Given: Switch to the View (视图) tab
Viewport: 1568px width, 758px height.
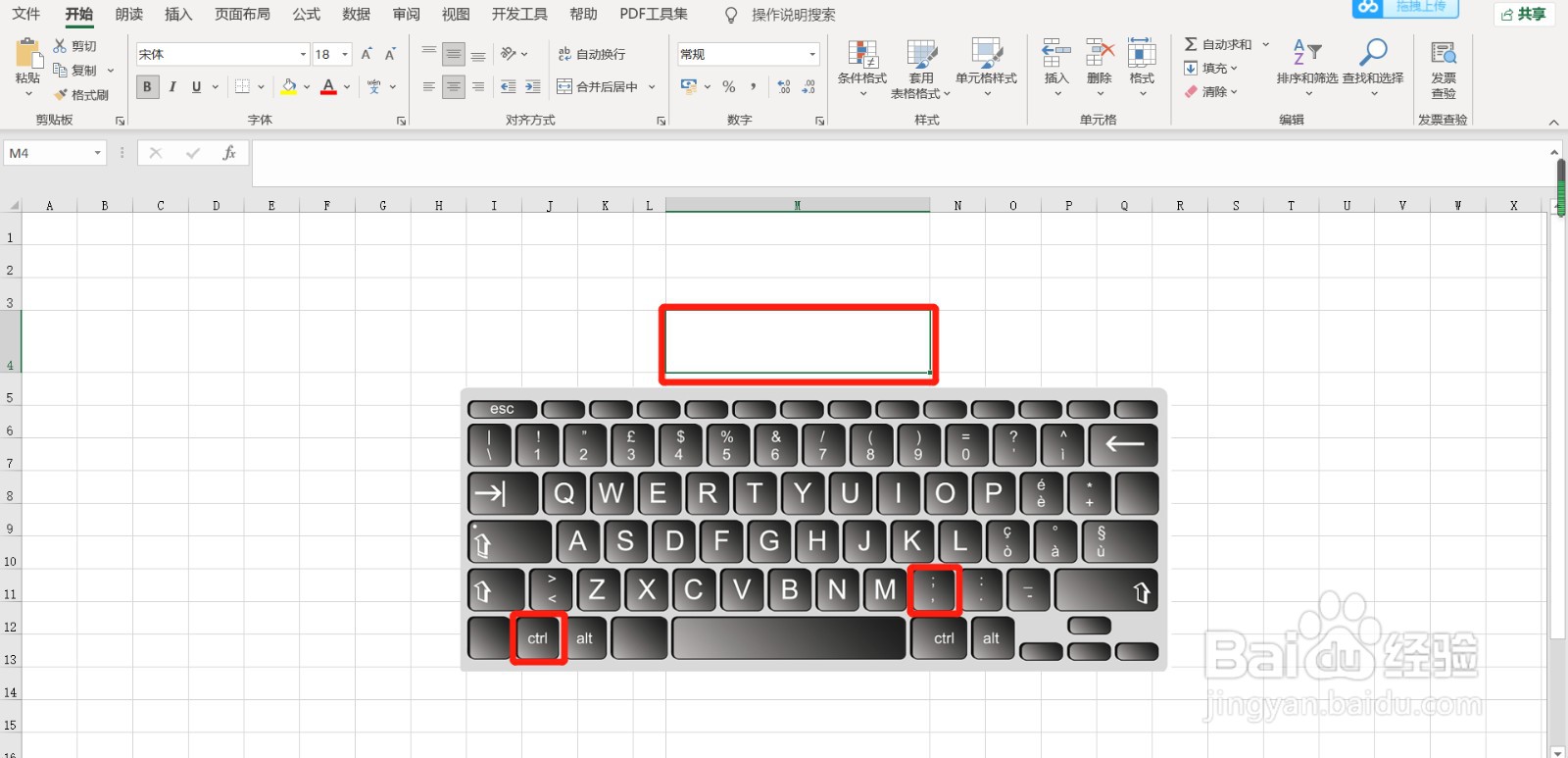Looking at the screenshot, I should (456, 14).
